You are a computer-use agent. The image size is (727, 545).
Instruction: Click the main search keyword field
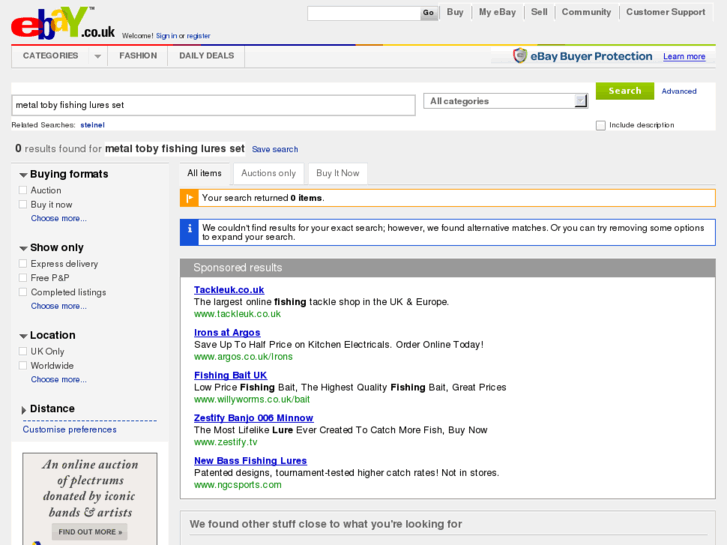click(x=213, y=105)
